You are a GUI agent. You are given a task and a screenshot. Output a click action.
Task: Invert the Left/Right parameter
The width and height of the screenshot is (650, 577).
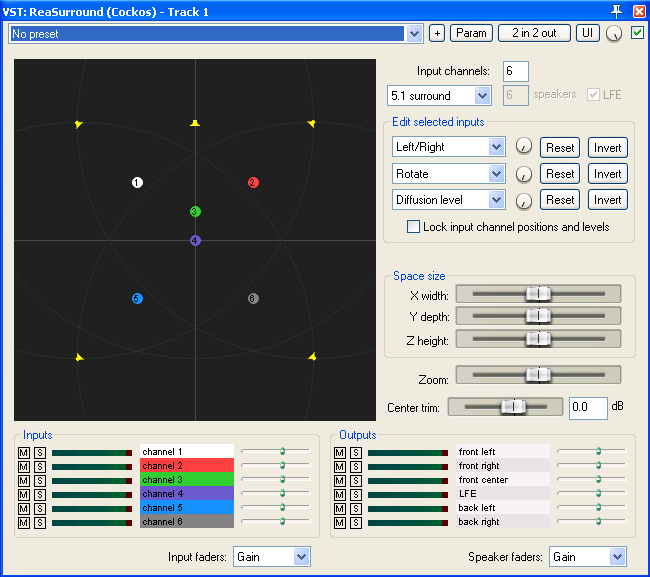608,148
